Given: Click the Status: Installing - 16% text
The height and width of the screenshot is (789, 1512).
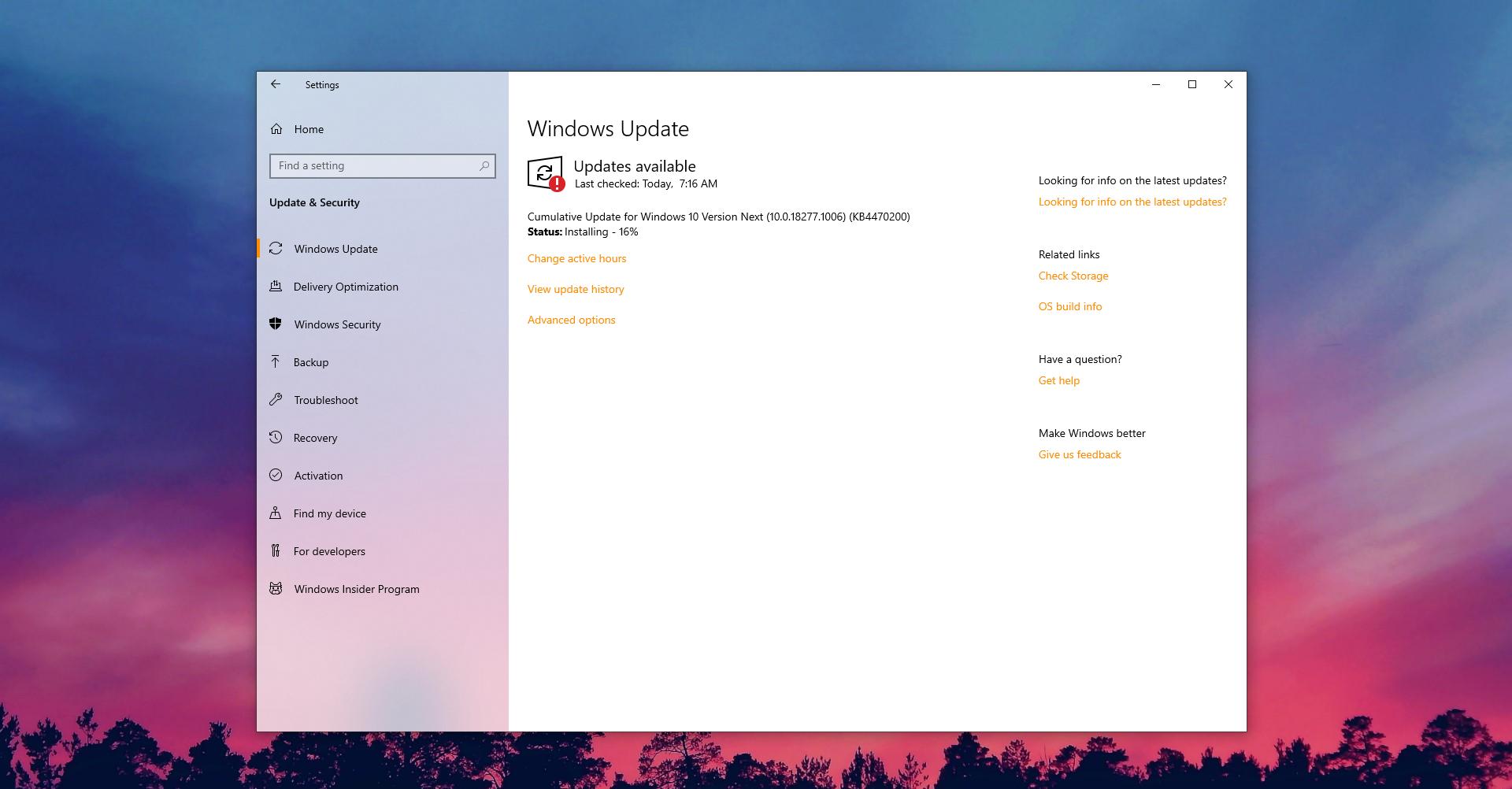Looking at the screenshot, I should pyautogui.click(x=583, y=232).
